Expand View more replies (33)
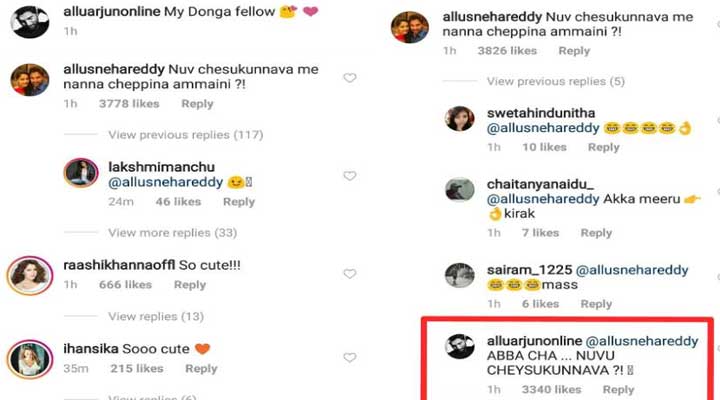Screen dimensions: 720x400 pos(172,233)
